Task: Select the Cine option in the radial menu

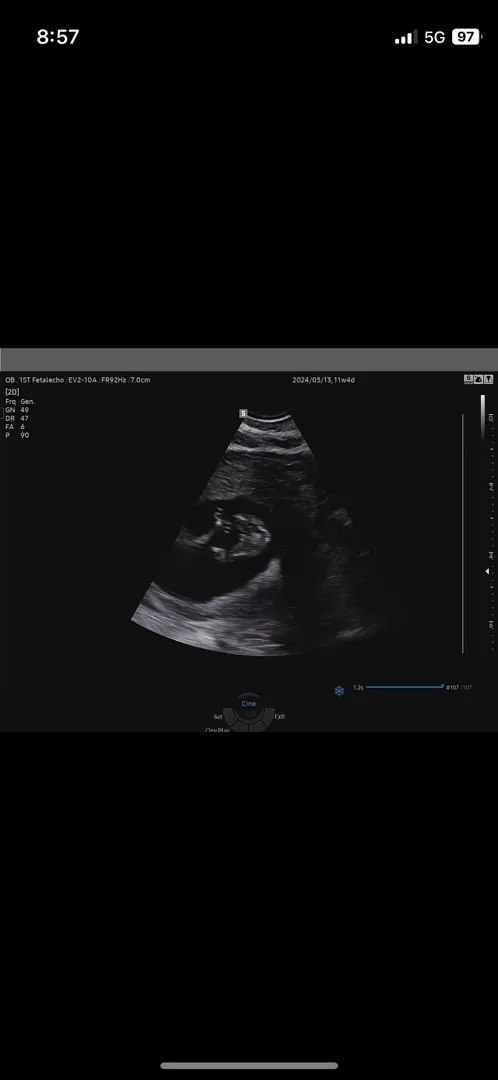Action: [x=249, y=703]
